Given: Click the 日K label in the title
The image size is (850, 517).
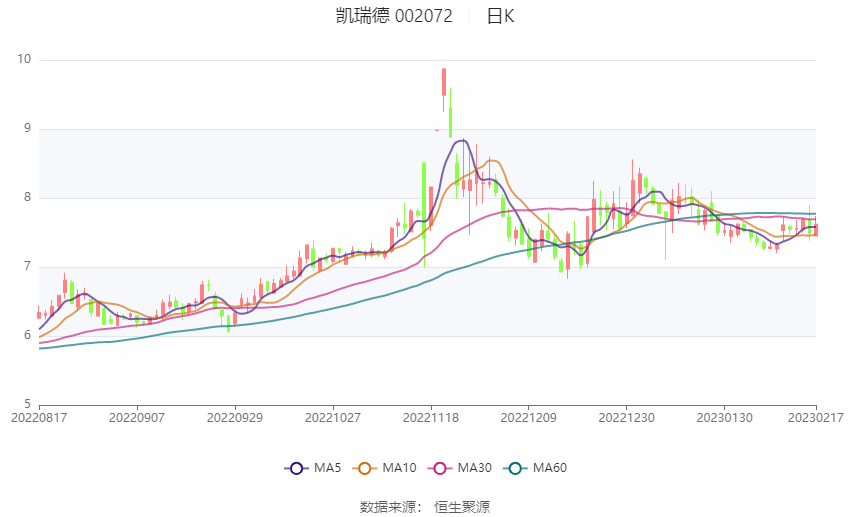Looking at the screenshot, I should pos(500,16).
